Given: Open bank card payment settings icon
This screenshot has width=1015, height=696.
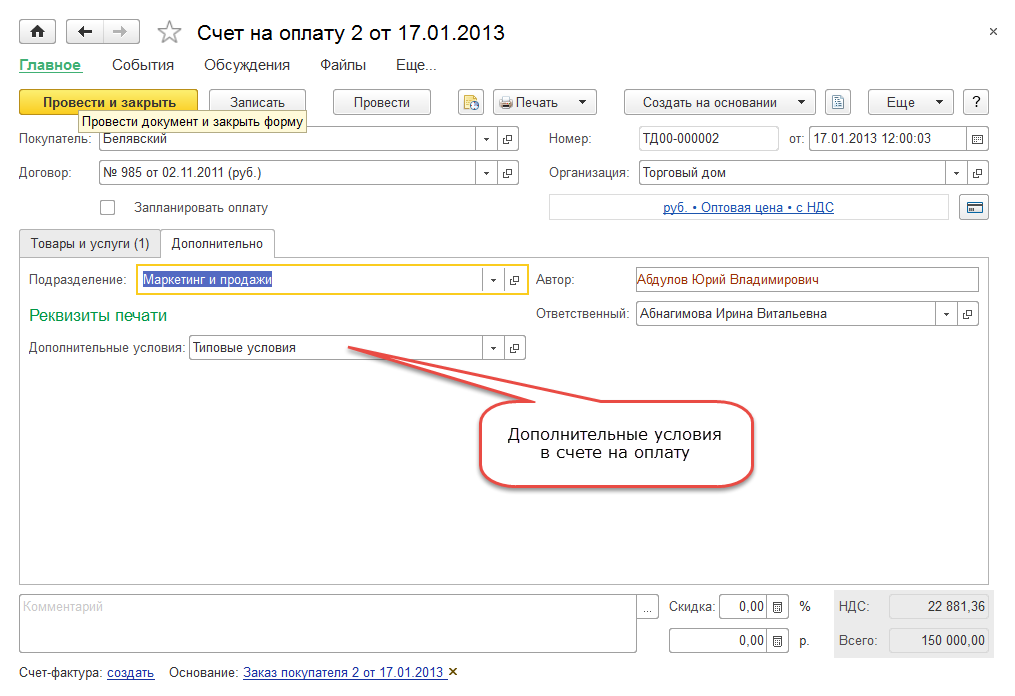Looking at the screenshot, I should pos(974,207).
